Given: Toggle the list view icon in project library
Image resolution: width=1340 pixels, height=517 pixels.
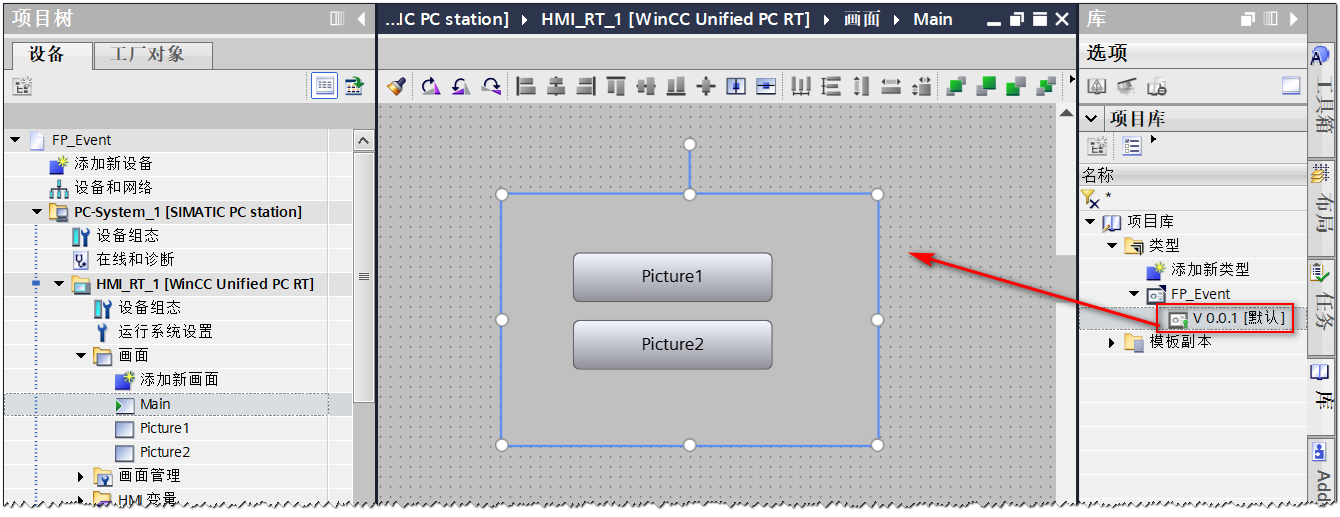Looking at the screenshot, I should (1131, 147).
